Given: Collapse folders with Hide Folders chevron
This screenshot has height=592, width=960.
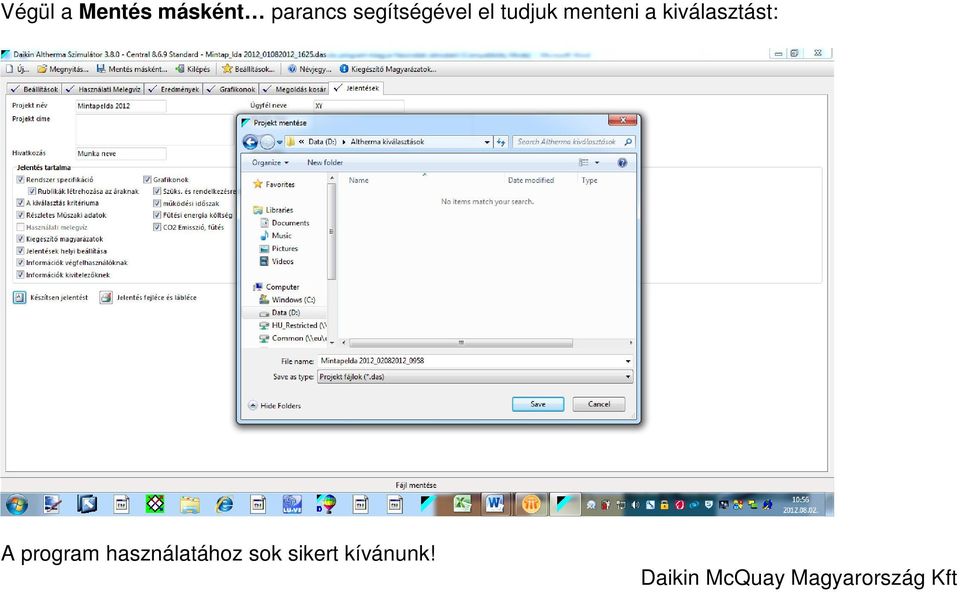Looking at the screenshot, I should pos(253,406).
